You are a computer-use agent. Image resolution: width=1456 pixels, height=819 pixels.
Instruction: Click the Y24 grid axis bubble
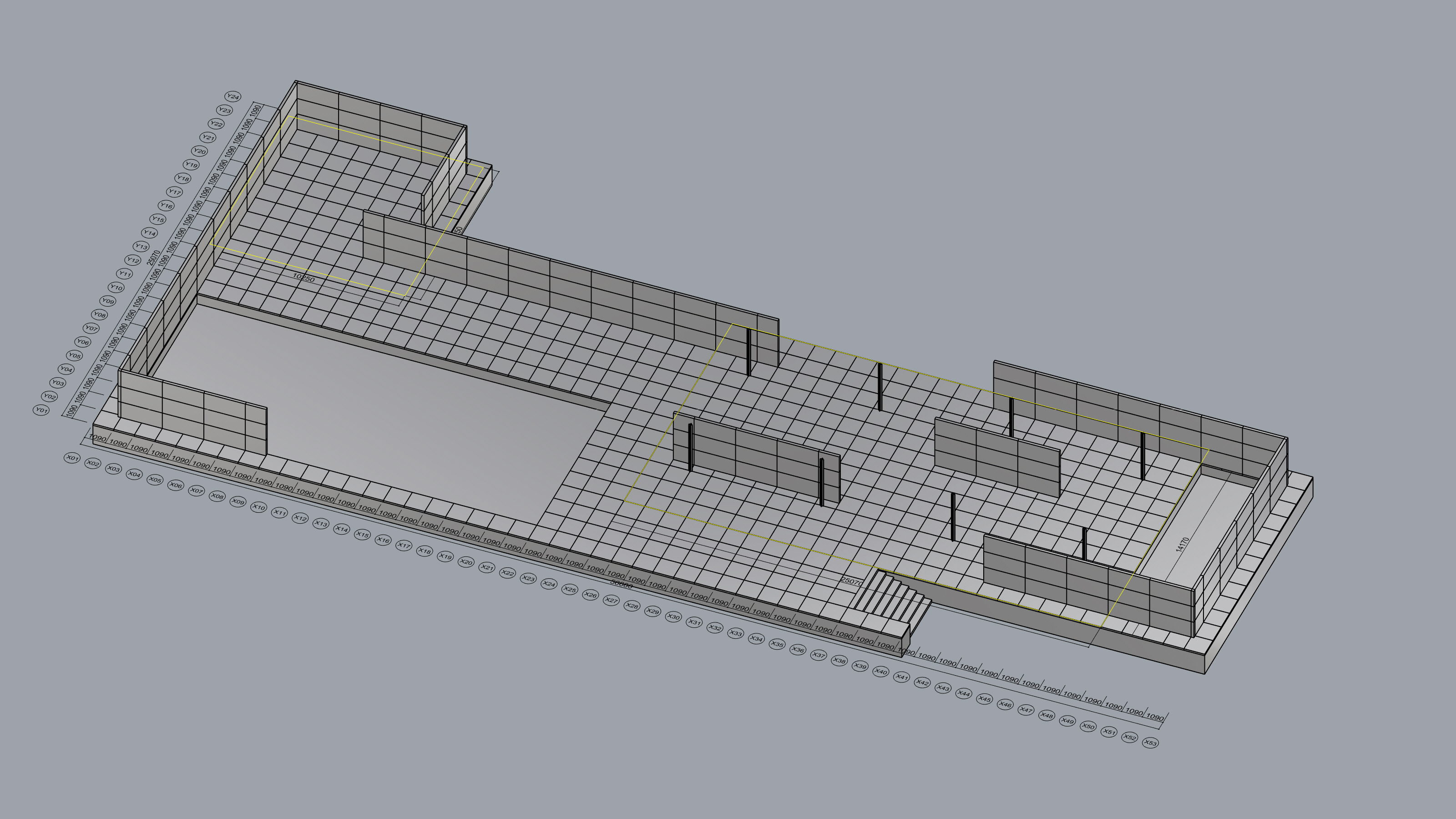(233, 96)
